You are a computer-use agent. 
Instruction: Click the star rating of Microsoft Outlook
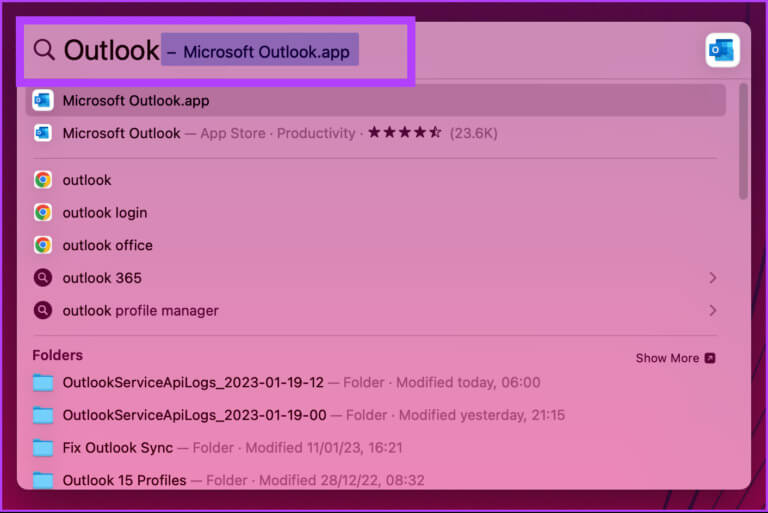405,132
